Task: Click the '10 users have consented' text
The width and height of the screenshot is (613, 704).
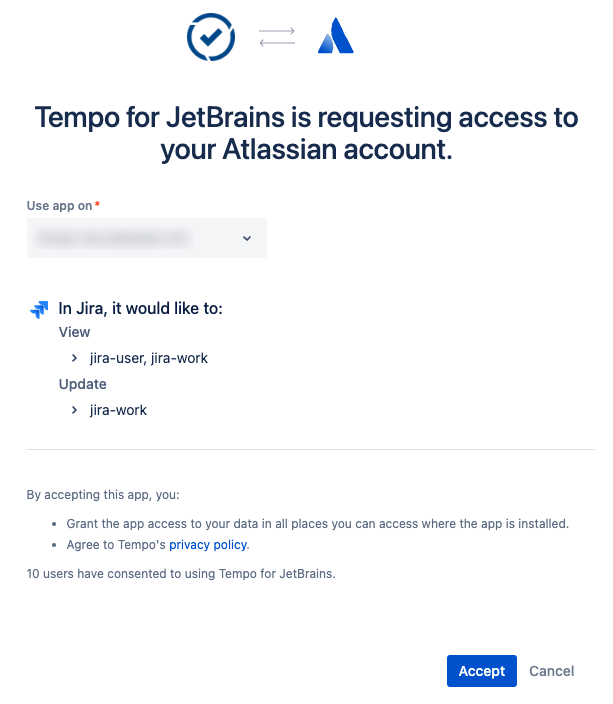Action: [181, 574]
